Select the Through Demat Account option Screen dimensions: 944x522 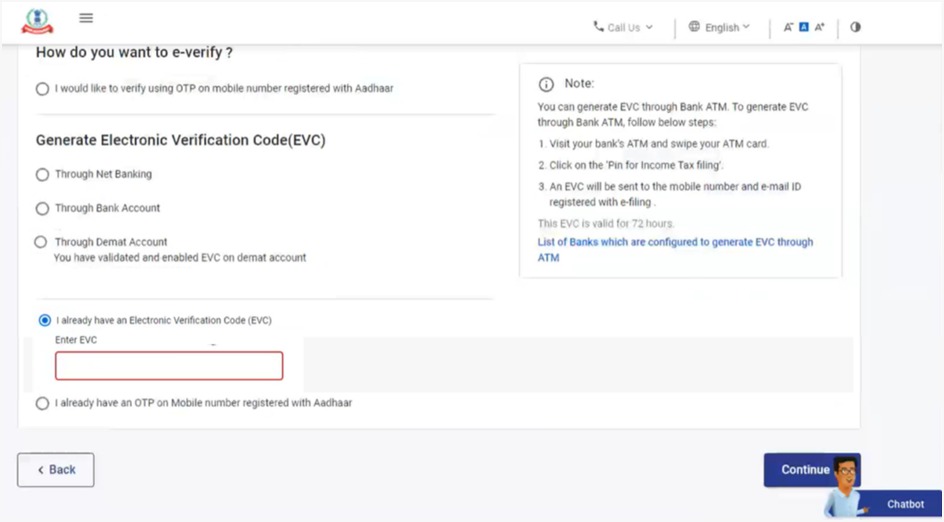(x=41, y=242)
